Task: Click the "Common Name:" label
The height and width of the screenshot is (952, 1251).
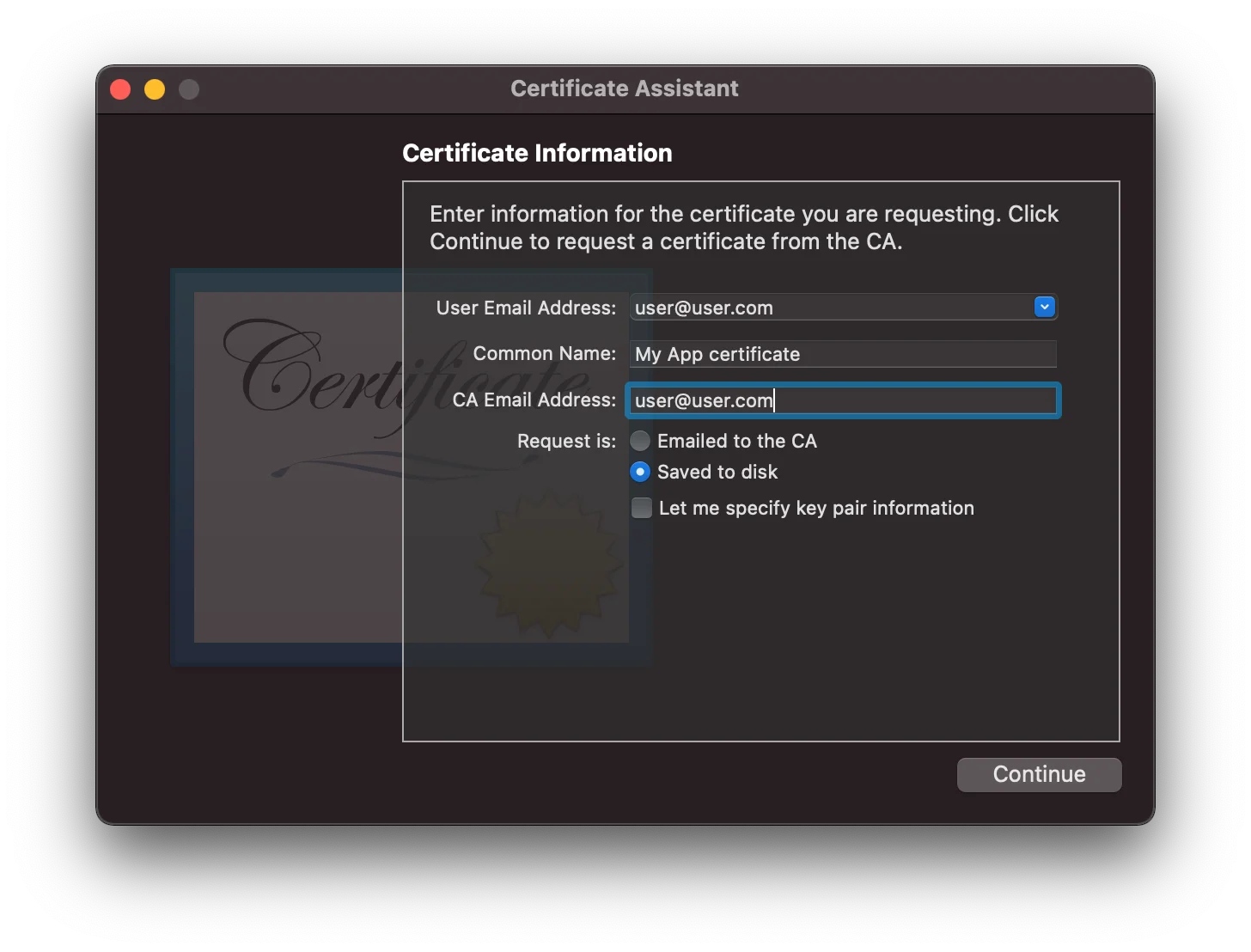Action: pos(544,353)
